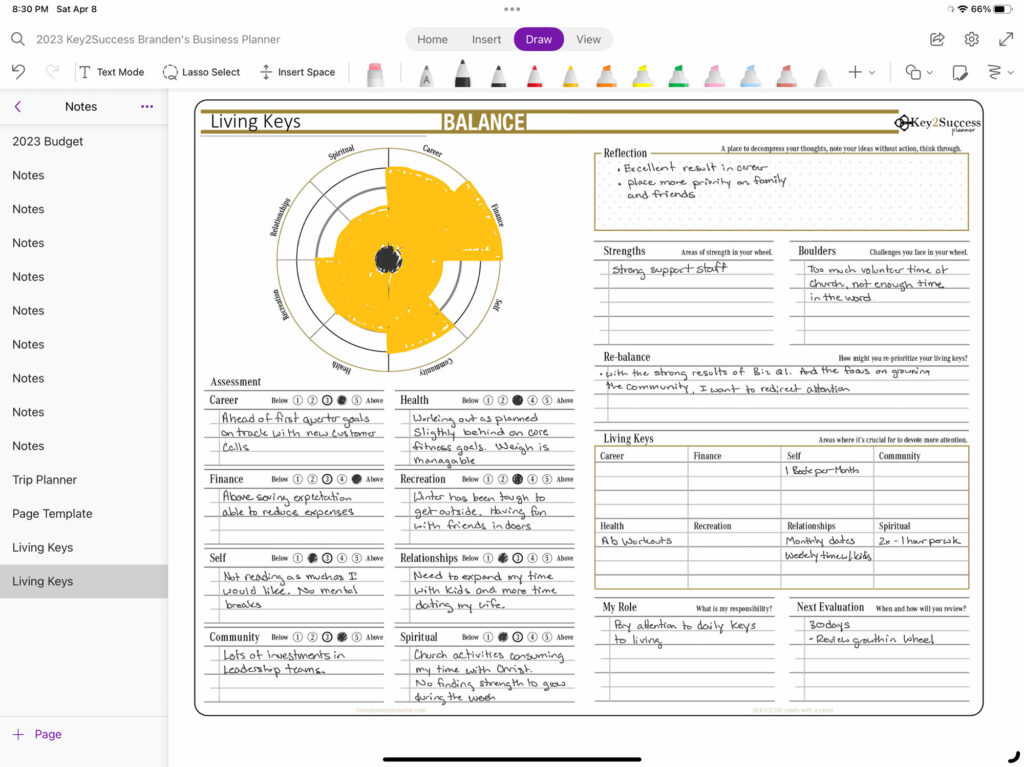The width and height of the screenshot is (1024, 767).
Task: Click the redo arrow
Action: coord(52,72)
